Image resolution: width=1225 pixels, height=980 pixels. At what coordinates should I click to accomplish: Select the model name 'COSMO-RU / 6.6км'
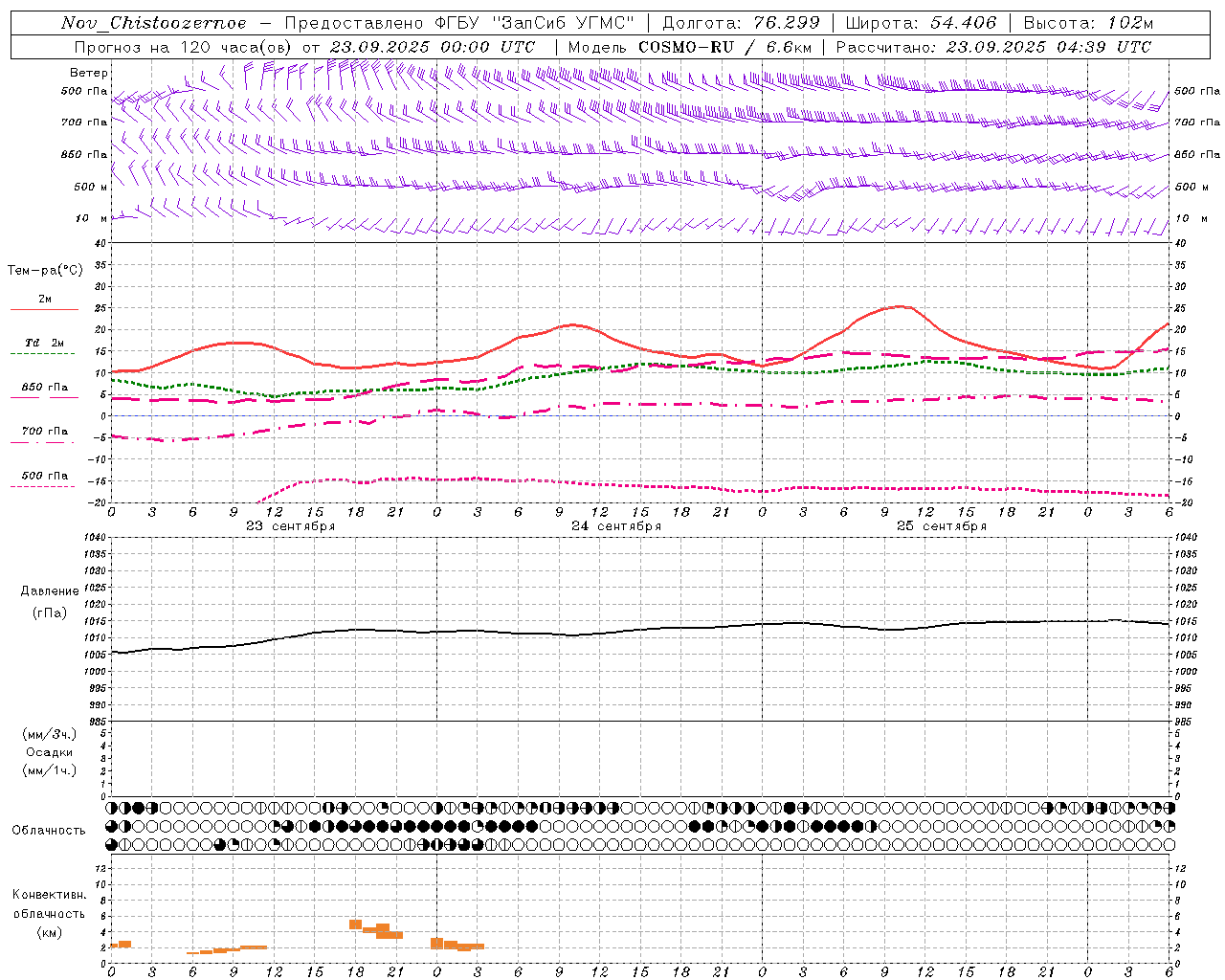click(724, 47)
